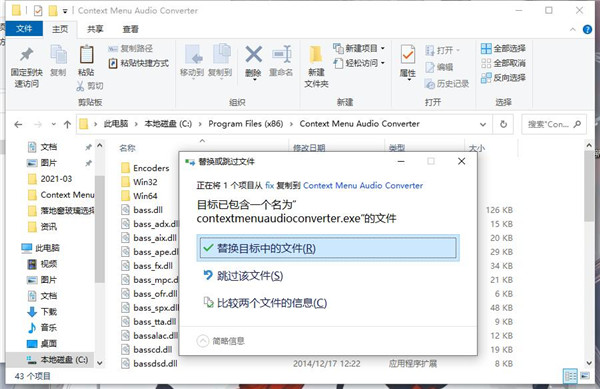This screenshot has width=600, height=389.
Task: Click History (历史记录) in the ribbon
Action: click(447, 84)
